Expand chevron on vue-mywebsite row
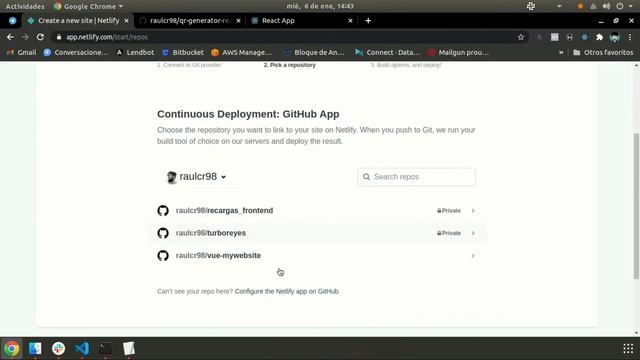Image resolution: width=640 pixels, height=360 pixels. click(473, 256)
